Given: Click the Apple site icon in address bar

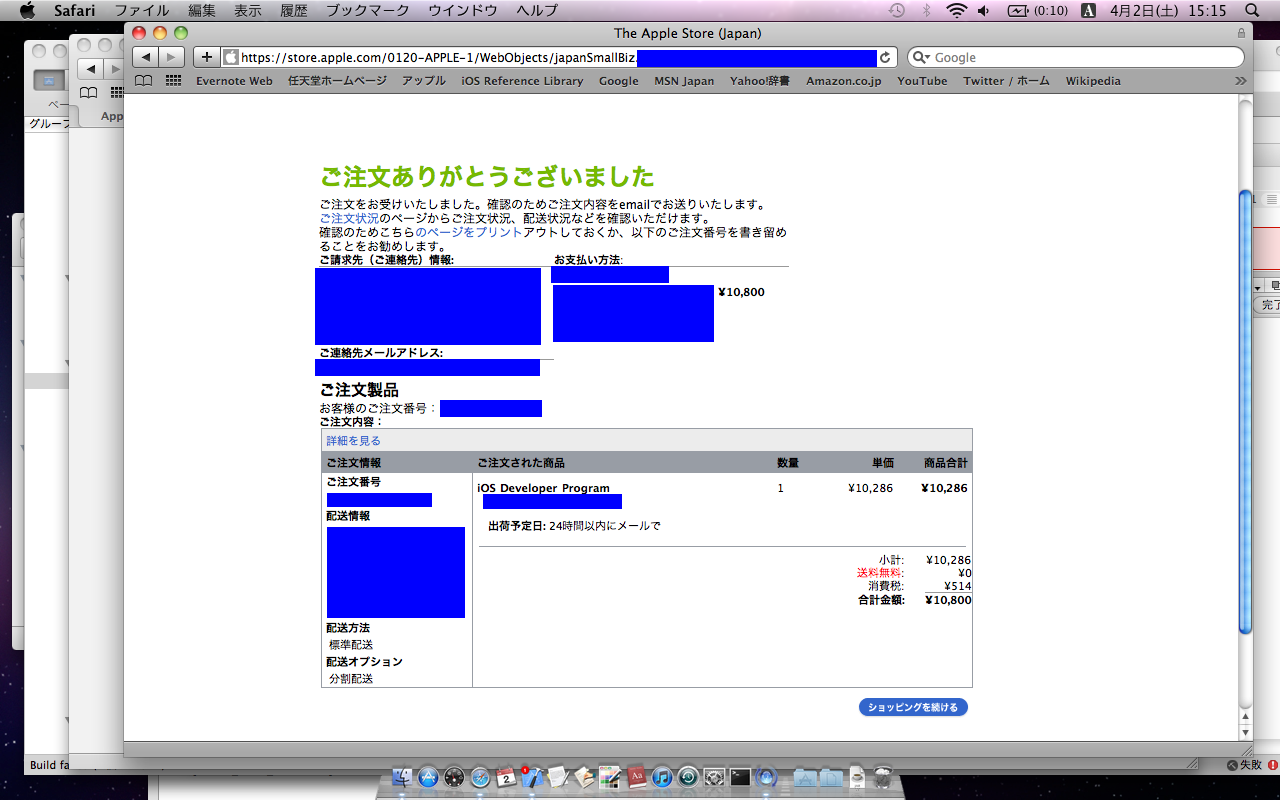Looking at the screenshot, I should [x=231, y=57].
